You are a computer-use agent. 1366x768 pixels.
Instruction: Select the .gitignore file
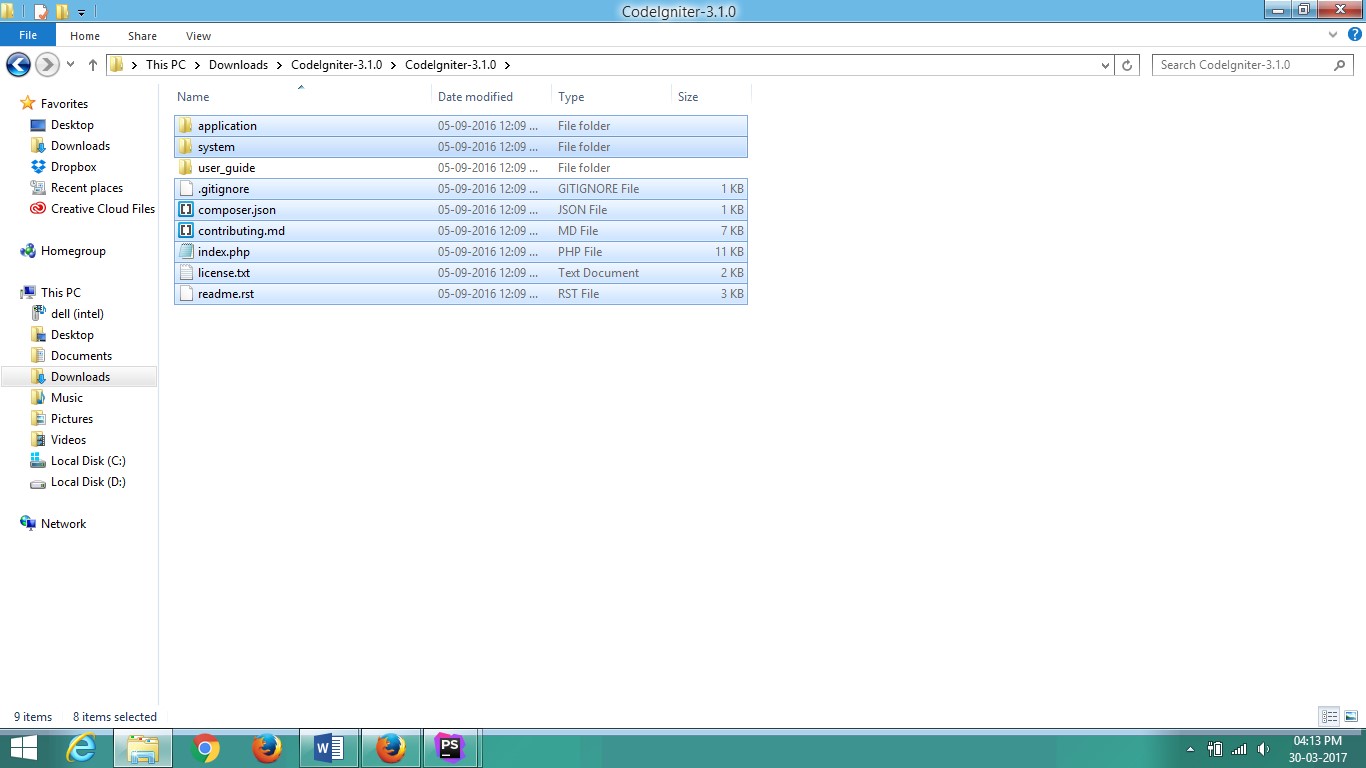click(x=461, y=189)
